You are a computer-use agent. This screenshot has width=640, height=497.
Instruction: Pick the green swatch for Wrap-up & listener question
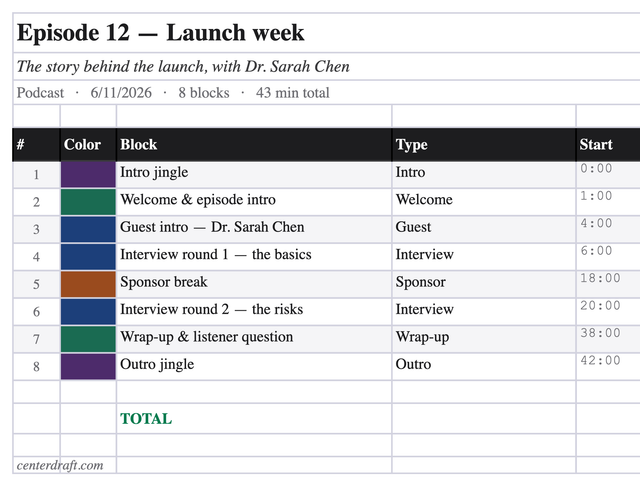(88, 339)
